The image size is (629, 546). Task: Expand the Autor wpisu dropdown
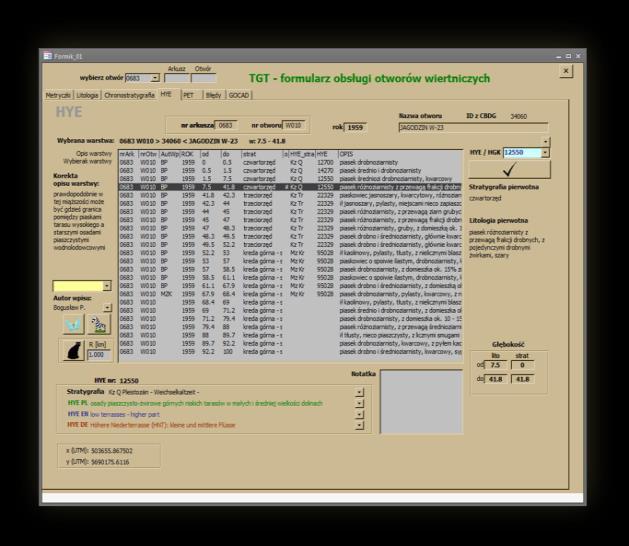pos(107,308)
